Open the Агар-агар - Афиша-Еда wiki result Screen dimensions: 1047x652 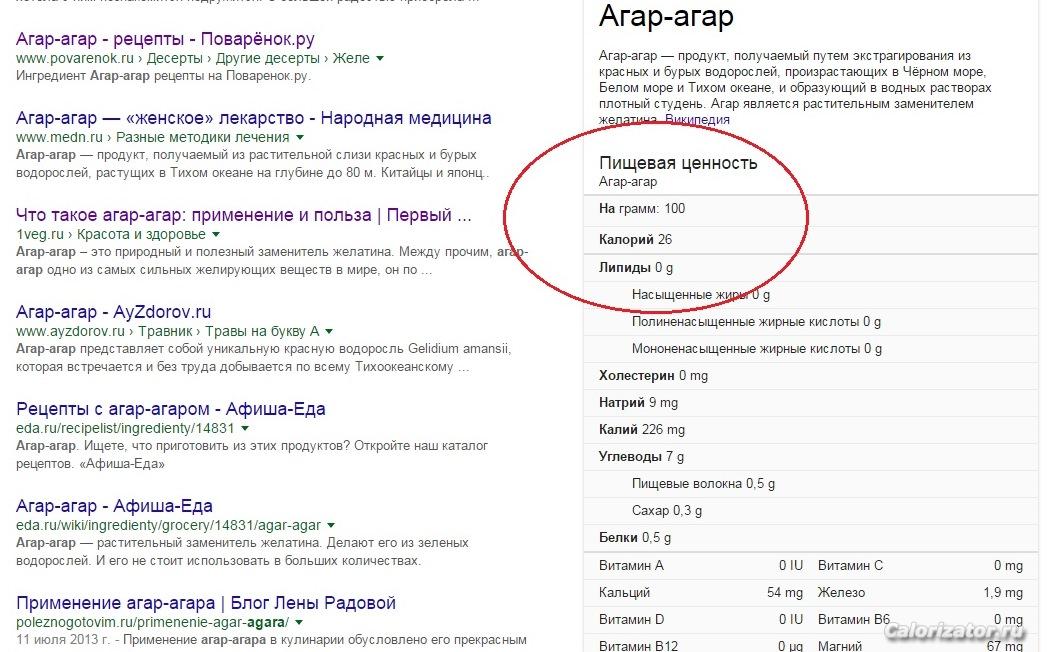point(114,506)
